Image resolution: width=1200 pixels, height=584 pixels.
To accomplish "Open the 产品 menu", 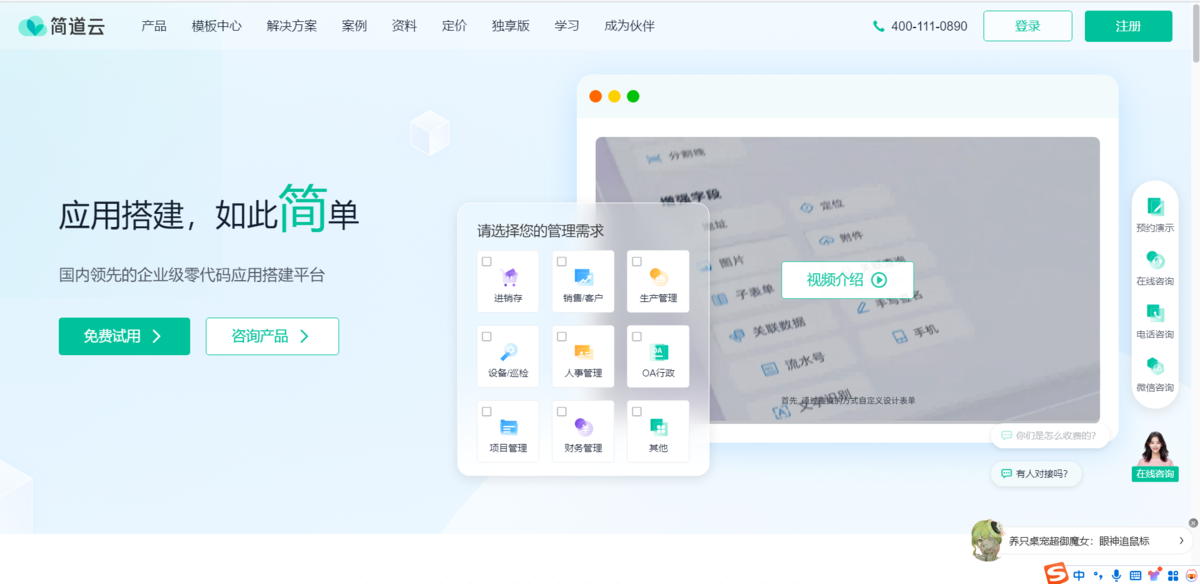I will point(154,26).
